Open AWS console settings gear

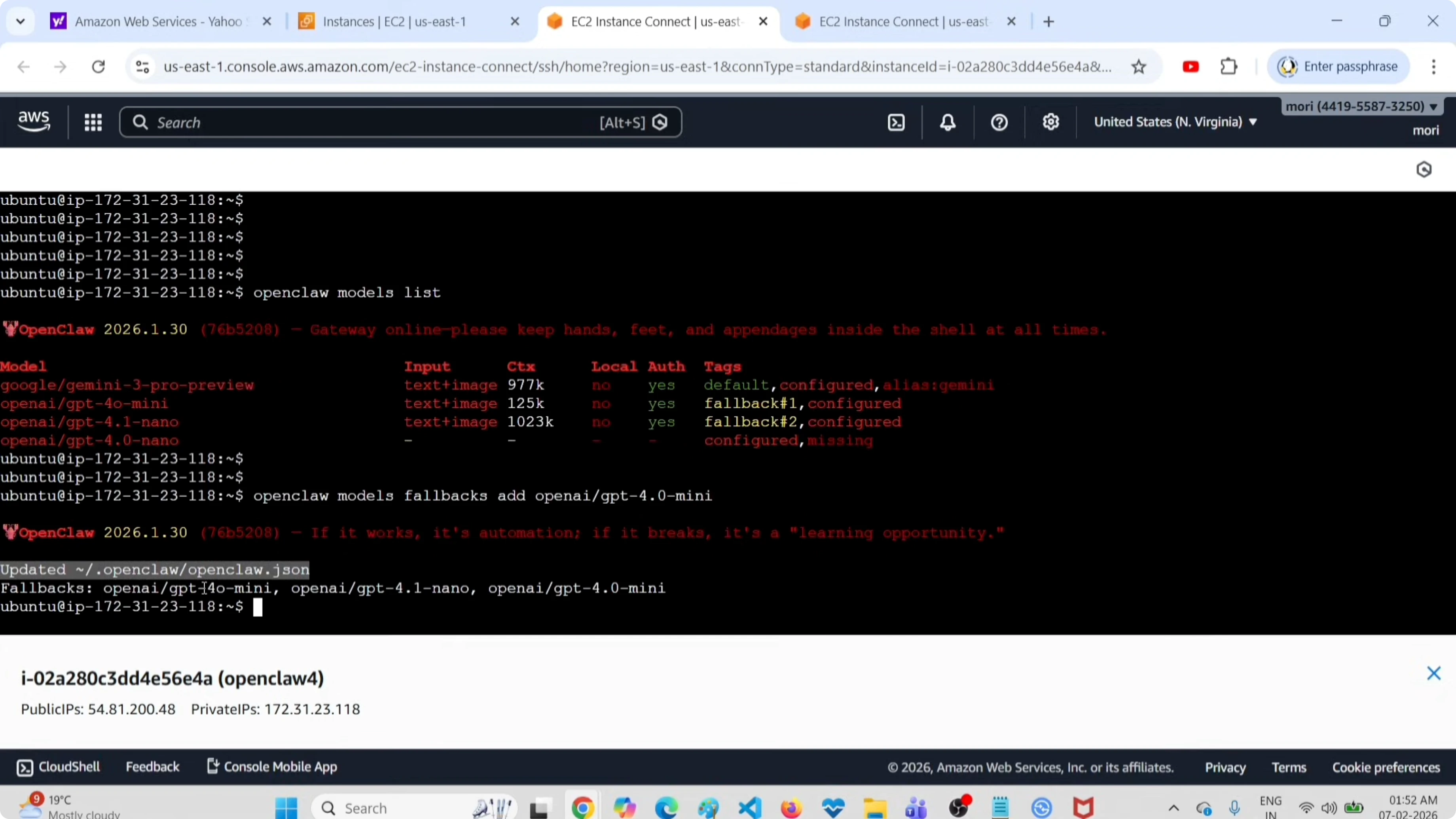1051,122
